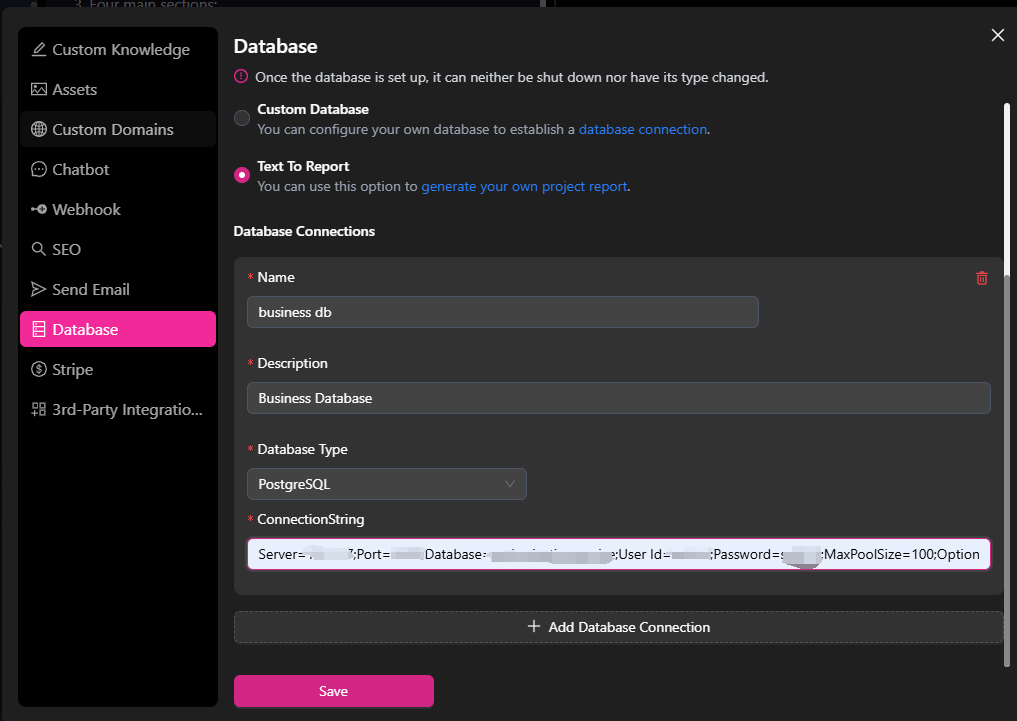Close the settings dialog
The width and height of the screenshot is (1017, 721).
pyautogui.click(x=998, y=35)
